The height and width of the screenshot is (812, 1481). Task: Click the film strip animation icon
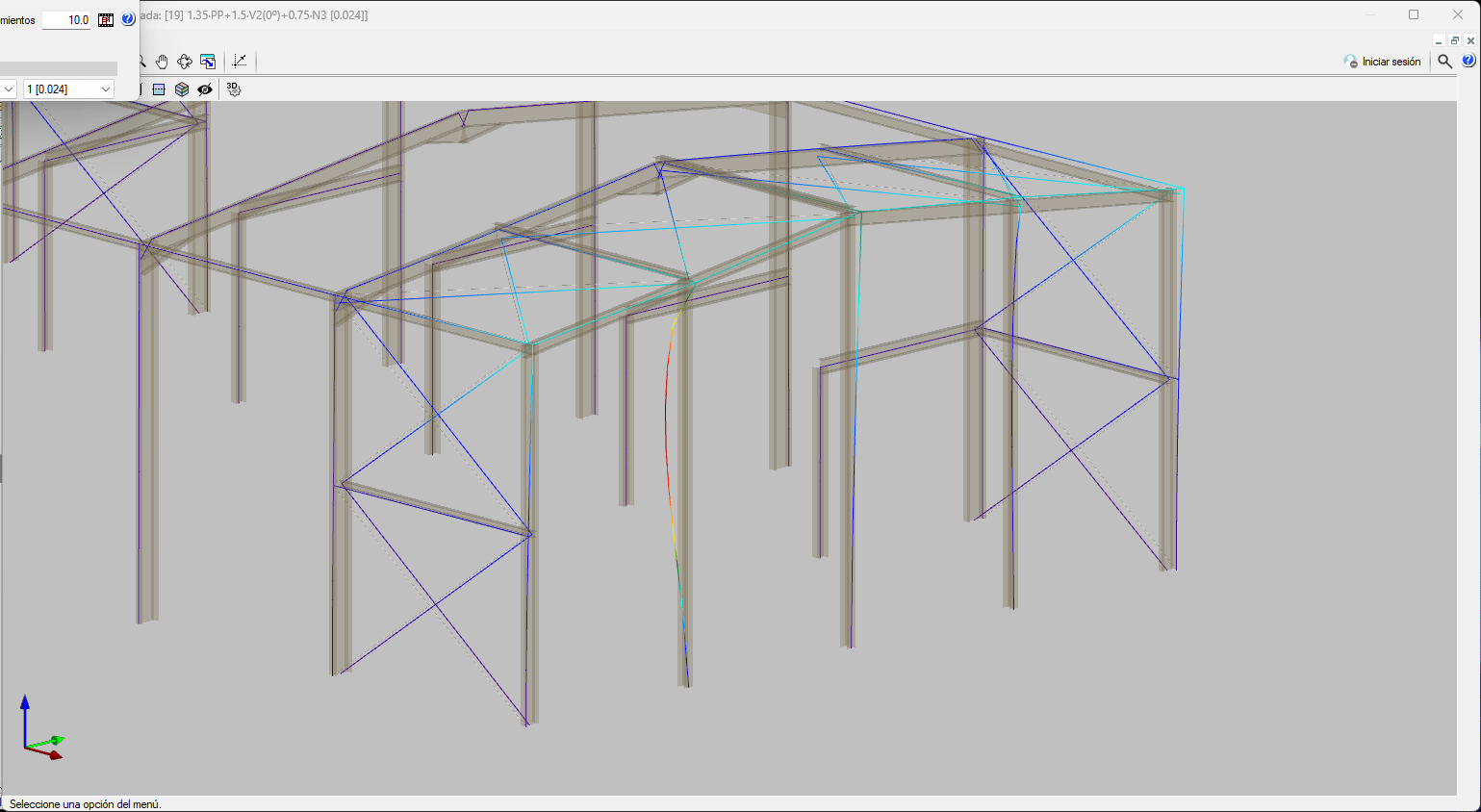(106, 19)
